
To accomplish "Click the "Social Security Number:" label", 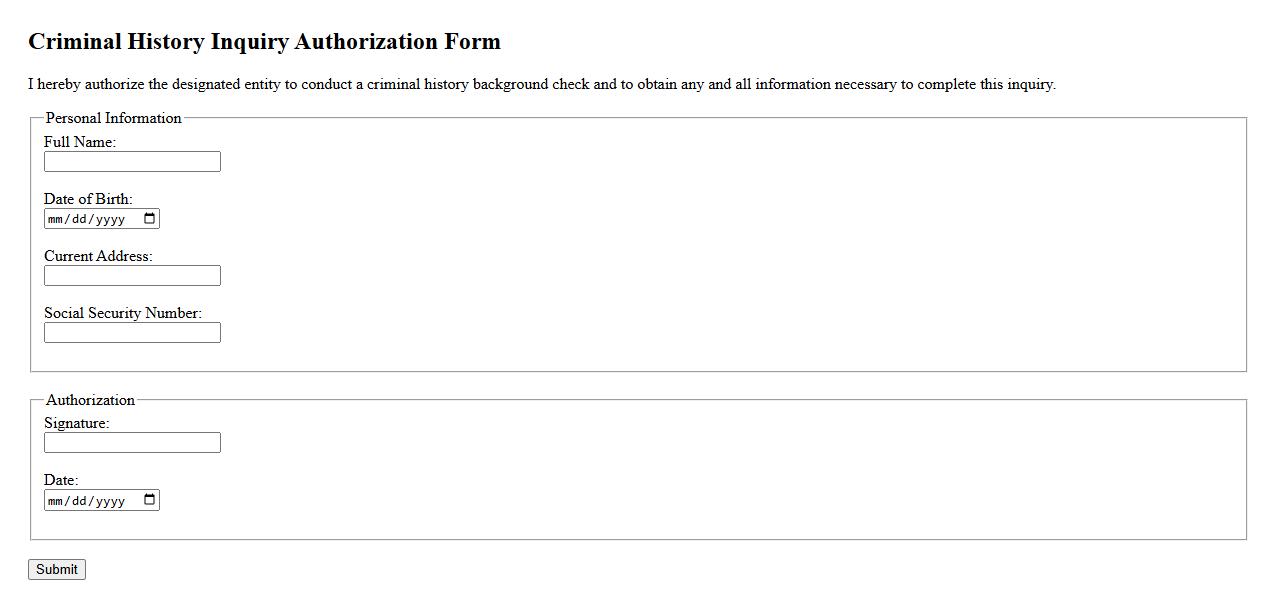I will [123, 314].
